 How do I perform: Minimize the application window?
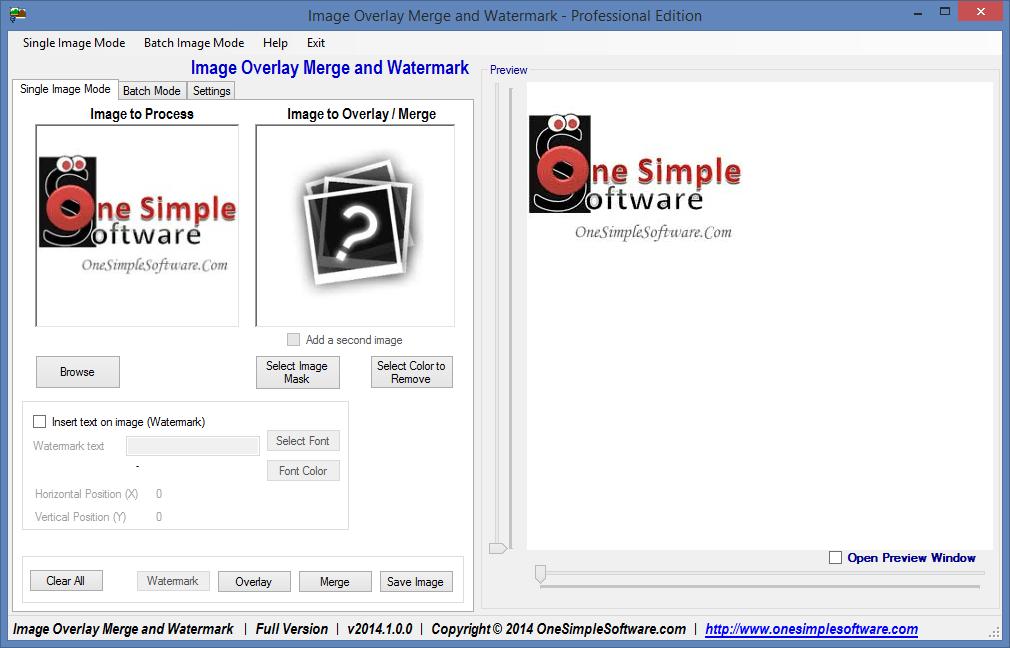[918, 12]
